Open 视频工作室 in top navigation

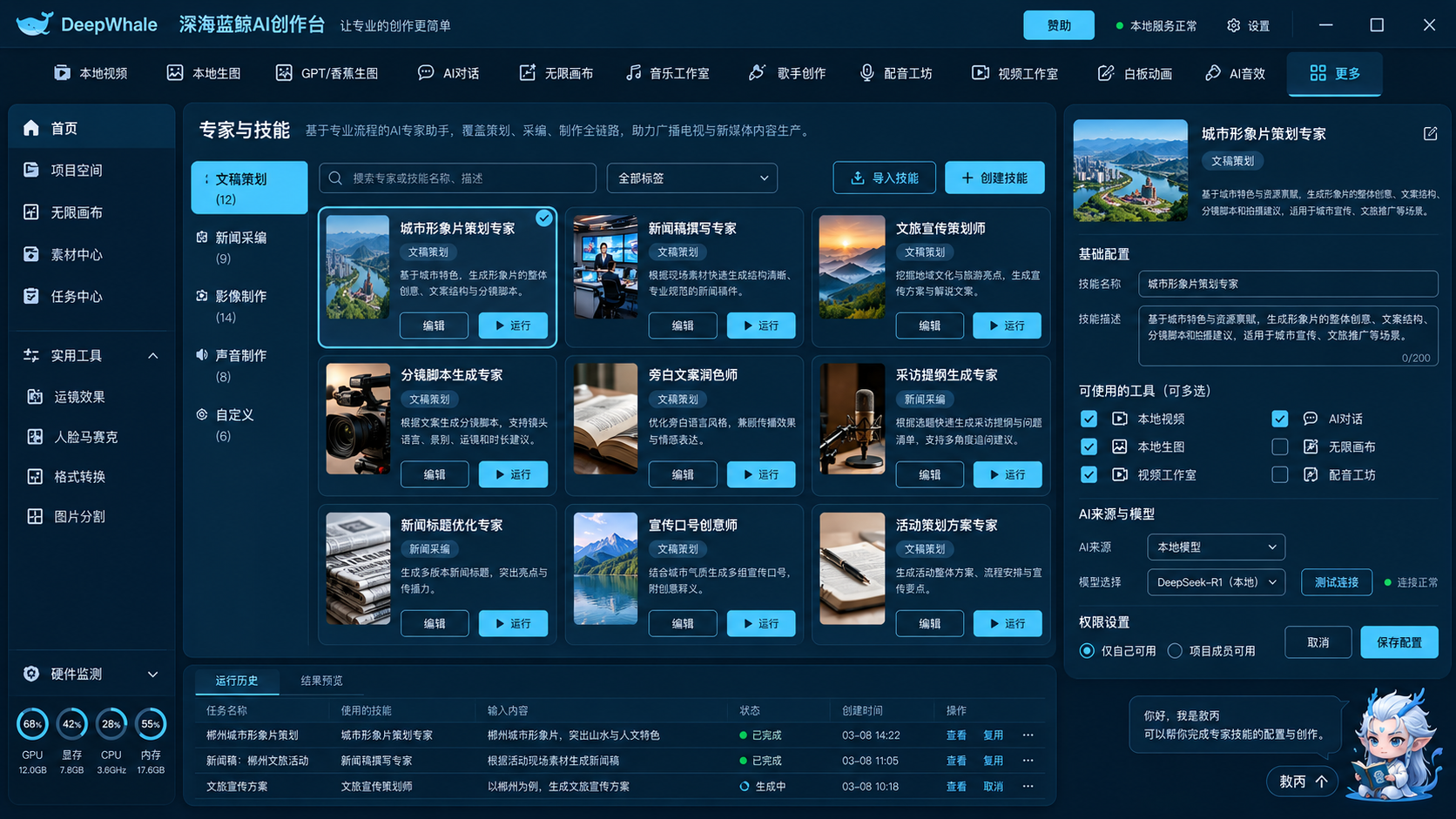[x=1014, y=73]
